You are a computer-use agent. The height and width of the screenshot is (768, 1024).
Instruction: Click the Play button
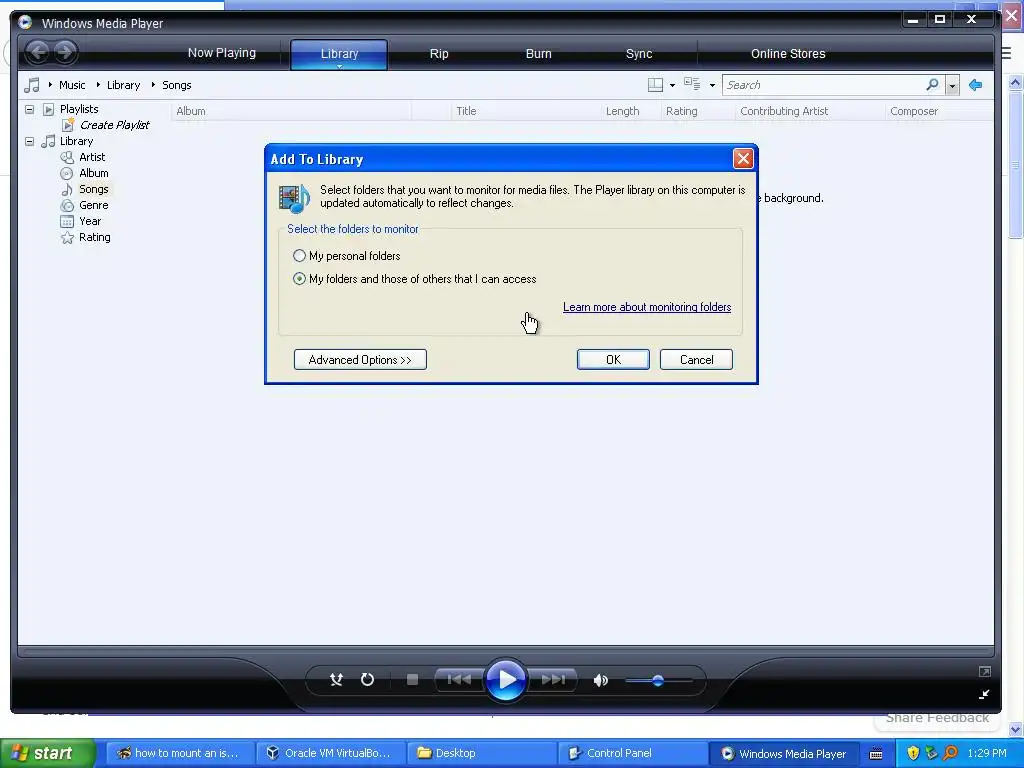506,680
